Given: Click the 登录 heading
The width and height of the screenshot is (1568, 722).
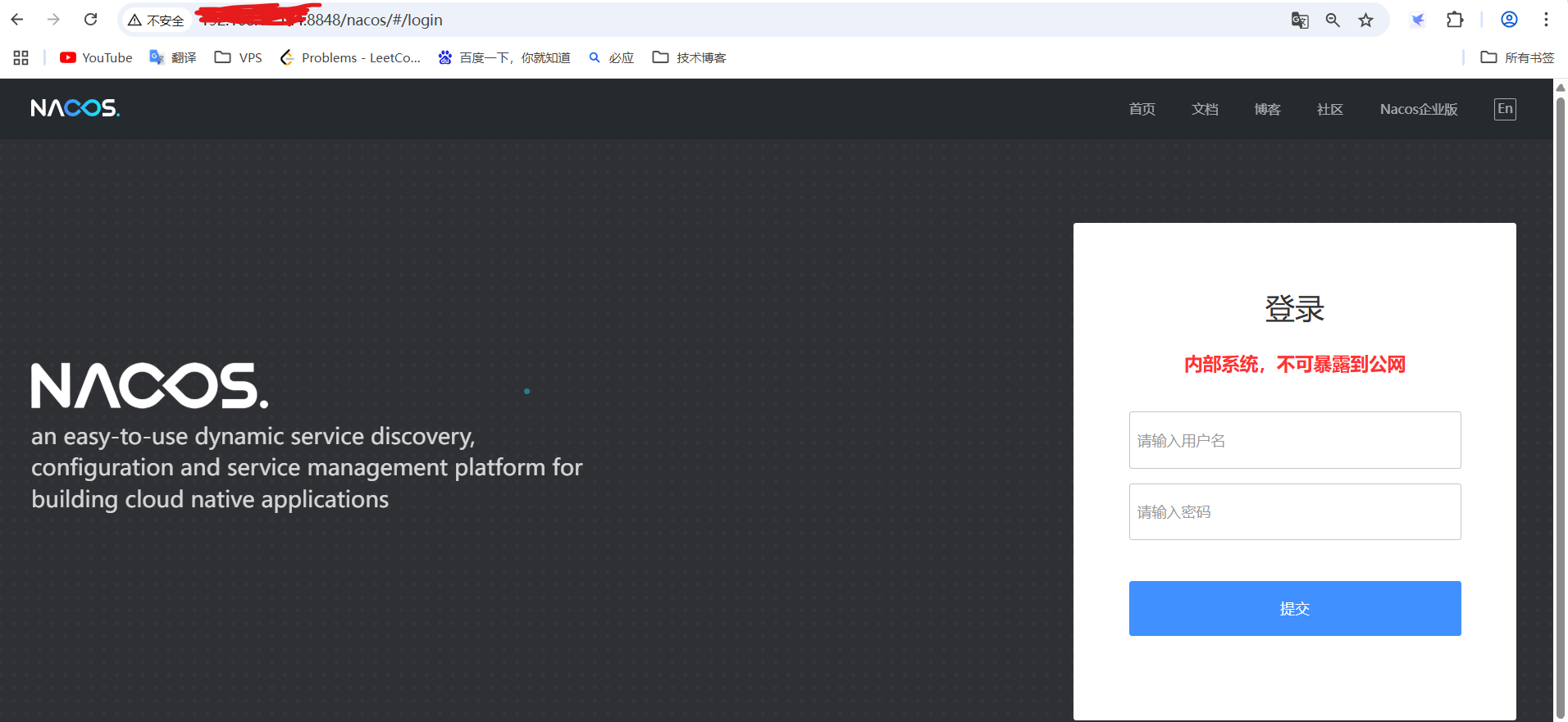Looking at the screenshot, I should coord(1295,309).
